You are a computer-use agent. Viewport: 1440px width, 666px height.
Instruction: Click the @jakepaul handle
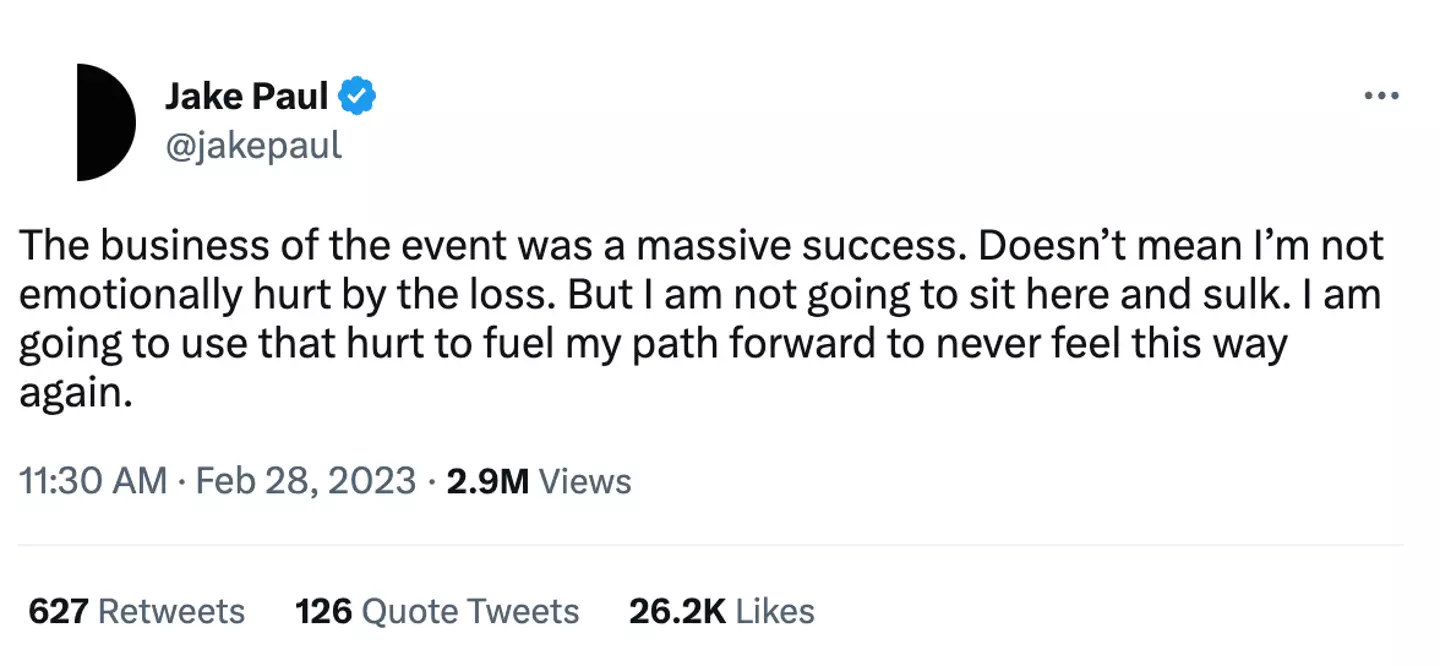click(x=253, y=146)
